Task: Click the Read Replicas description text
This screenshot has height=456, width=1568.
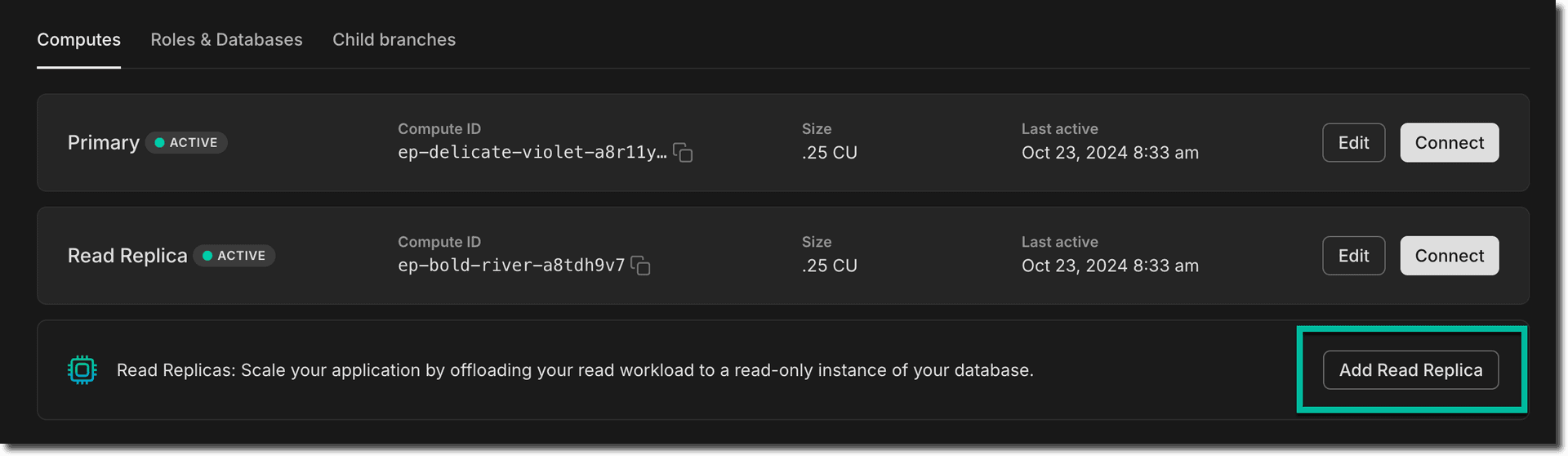Action: 575,370
